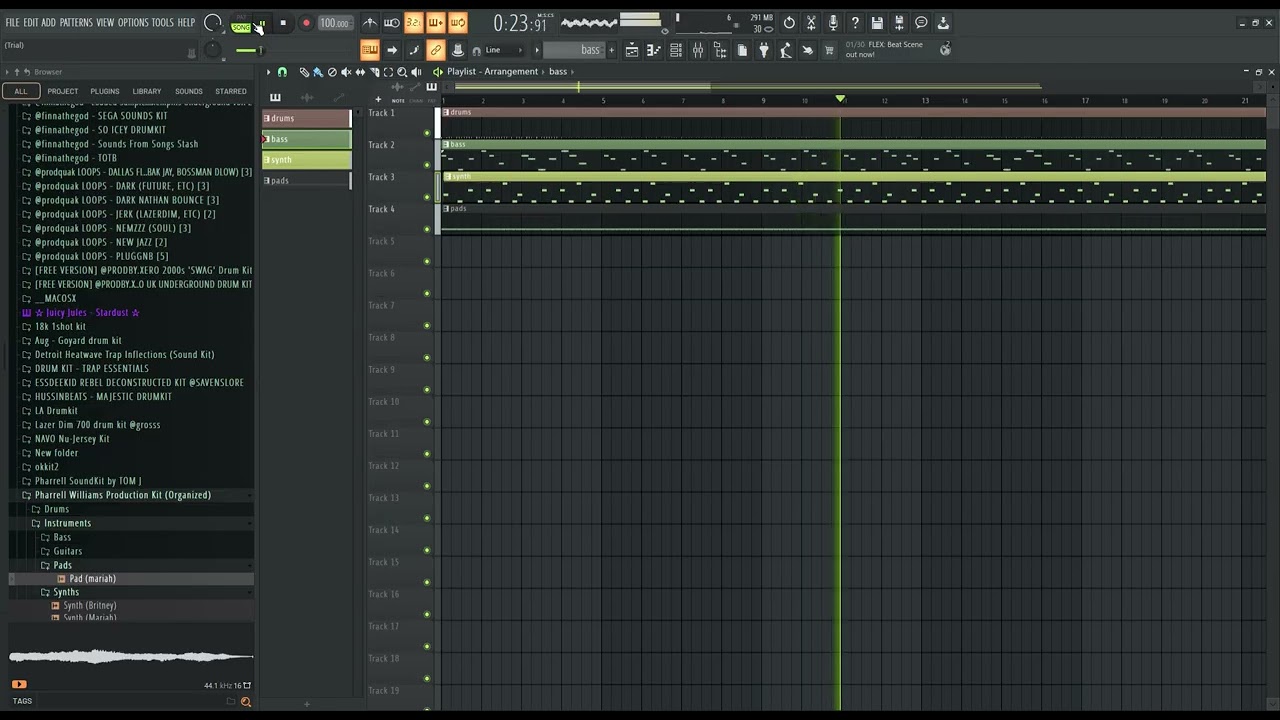Select the playlist zoom tool
The width and height of the screenshot is (1280, 720).
(x=402, y=72)
